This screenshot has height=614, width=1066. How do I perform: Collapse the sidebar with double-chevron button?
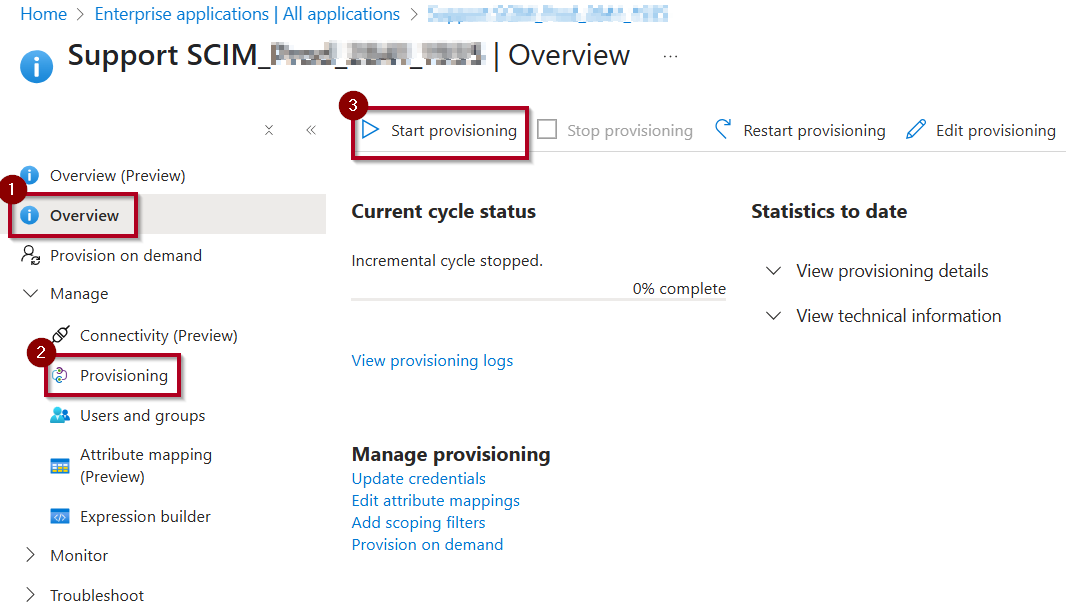tap(311, 130)
